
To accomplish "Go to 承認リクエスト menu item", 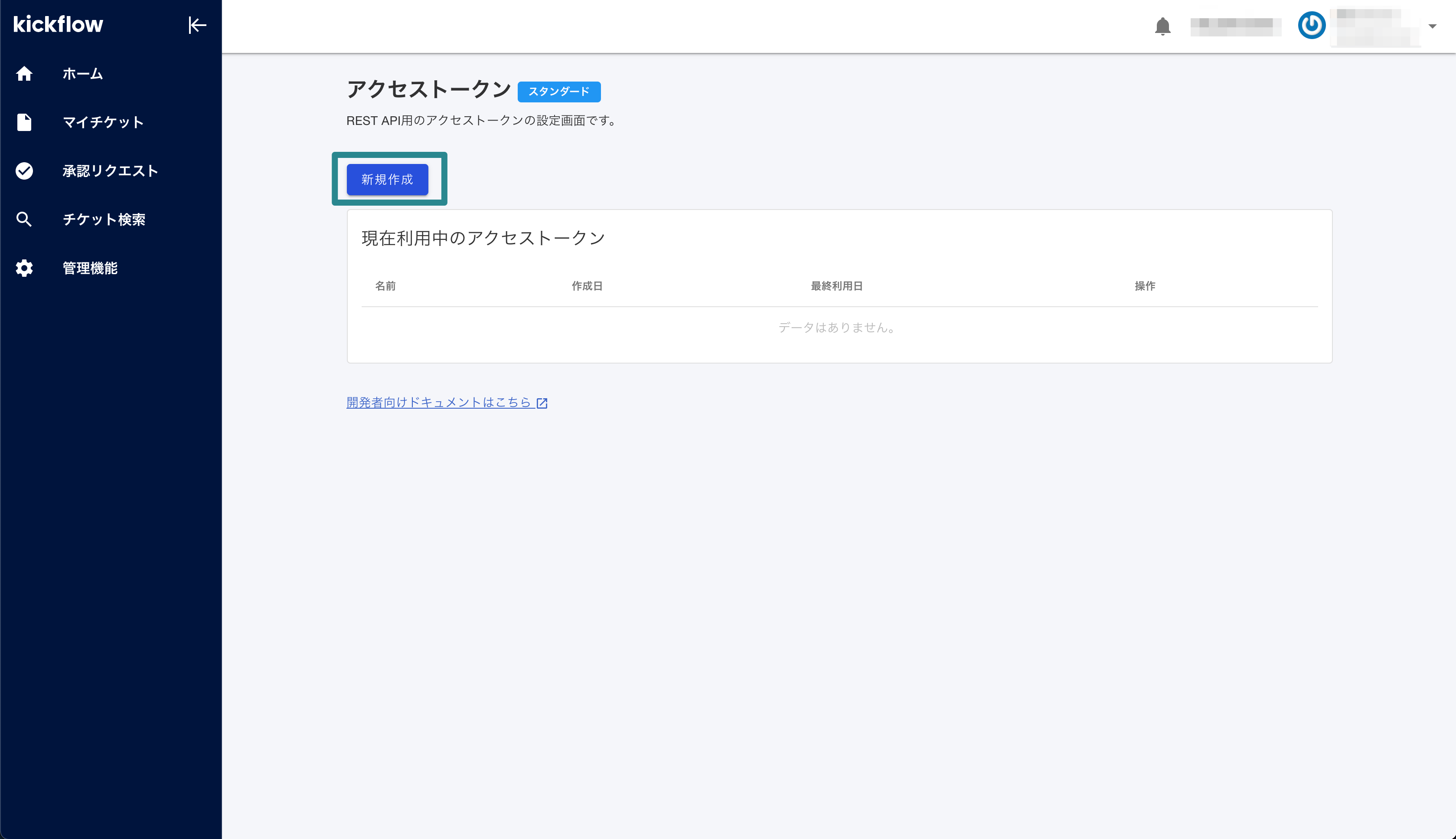I will pos(110,170).
